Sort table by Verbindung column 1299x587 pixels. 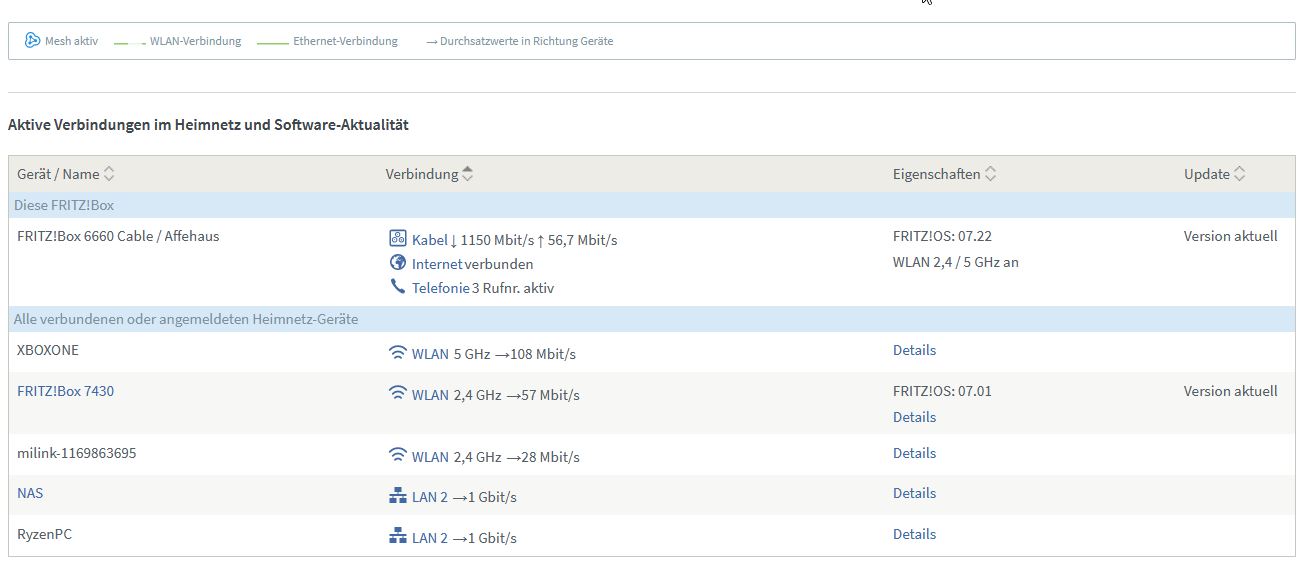(x=429, y=174)
